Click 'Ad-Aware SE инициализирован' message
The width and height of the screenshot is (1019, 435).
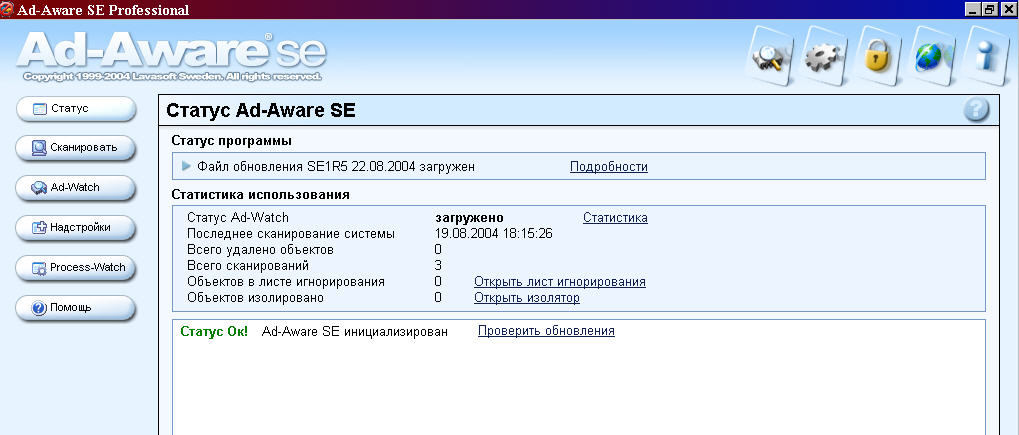click(355, 331)
